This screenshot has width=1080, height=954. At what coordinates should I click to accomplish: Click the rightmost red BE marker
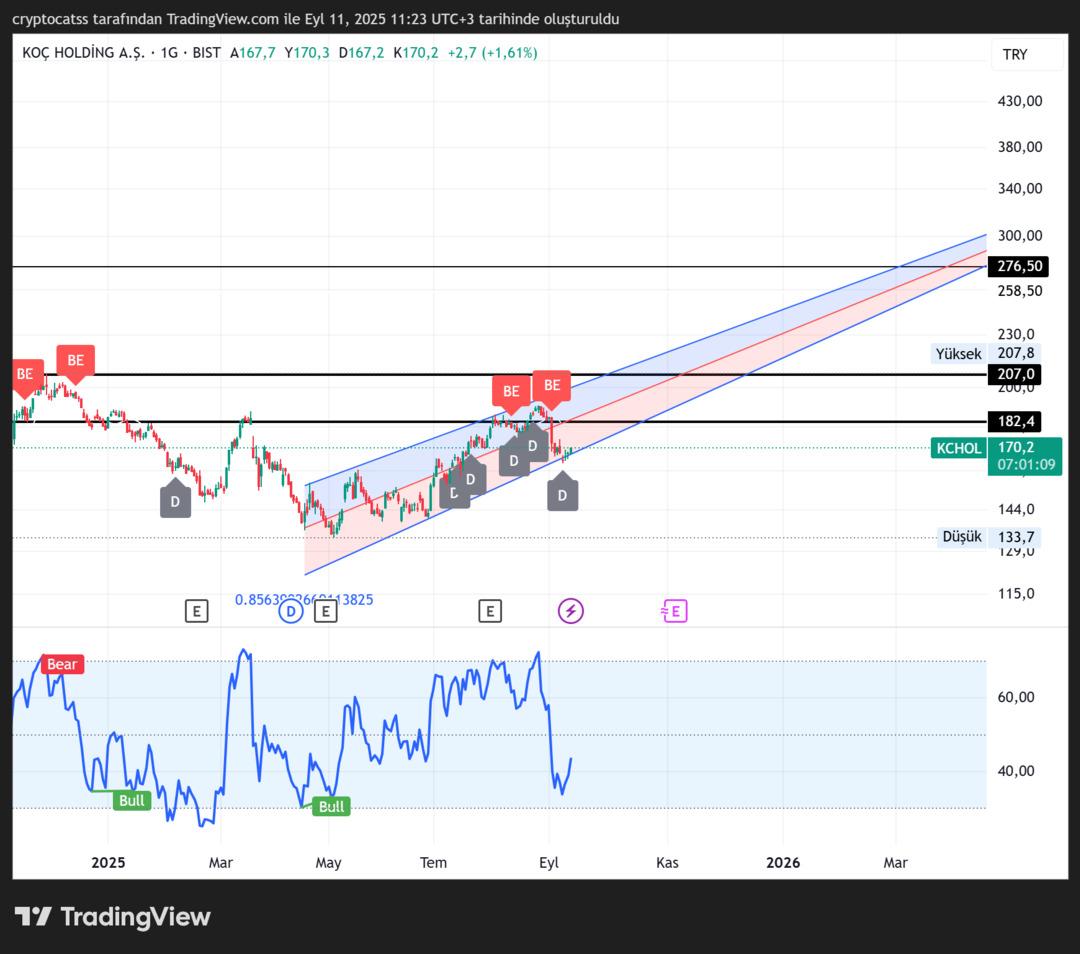click(552, 388)
